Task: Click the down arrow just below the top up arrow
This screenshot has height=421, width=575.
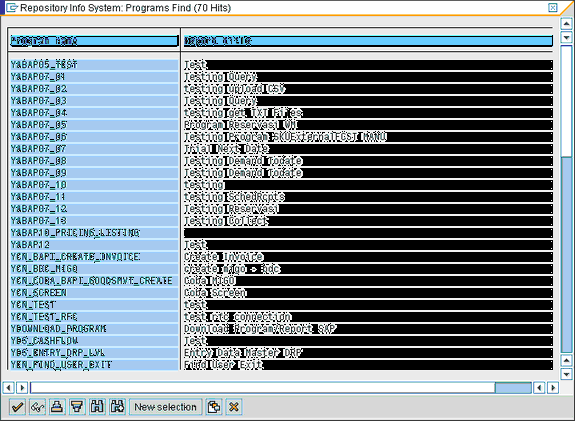Action: (x=567, y=37)
